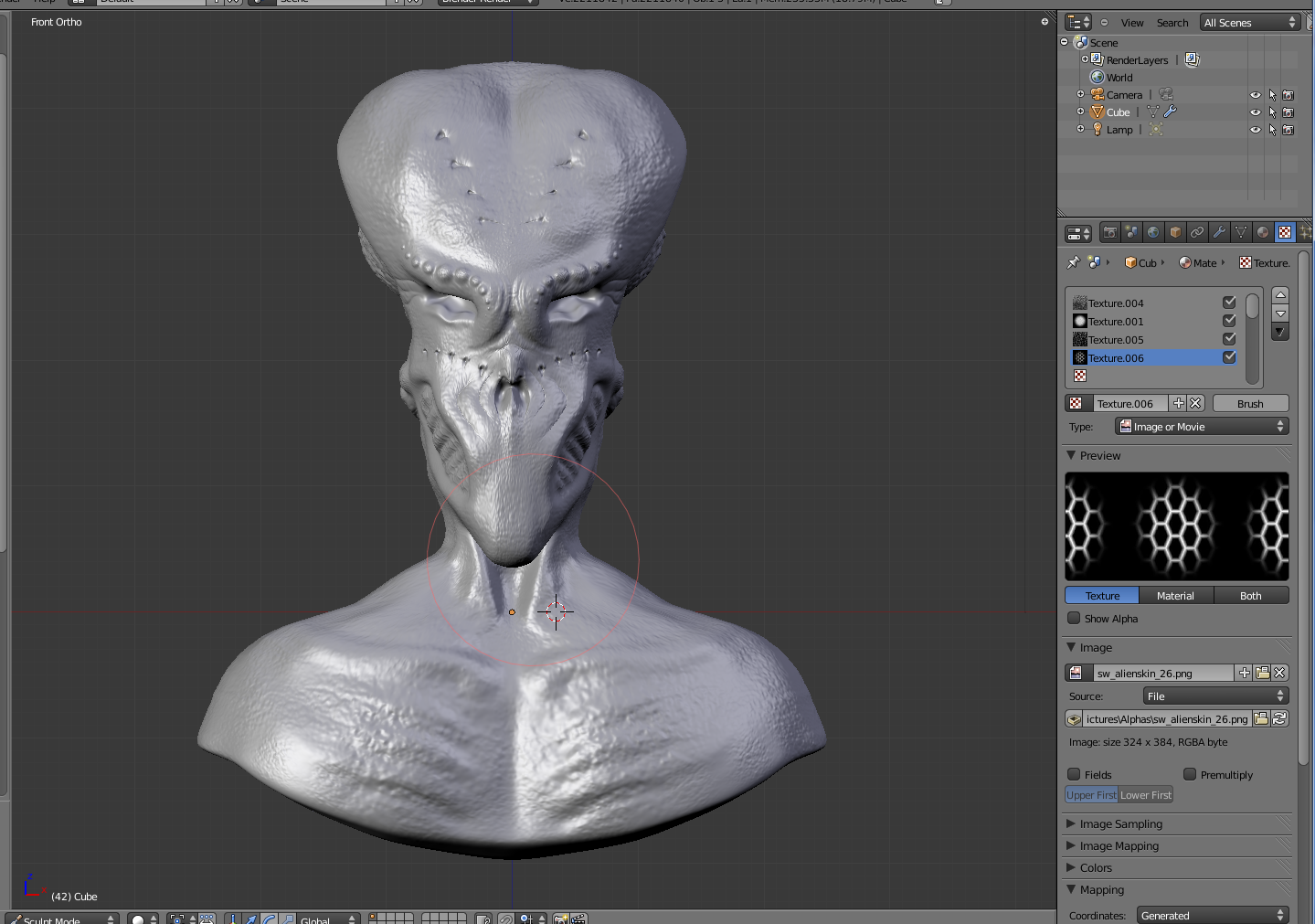The height and width of the screenshot is (924, 1315).
Task: Hide Cube using its eye icon
Action: point(1256,112)
